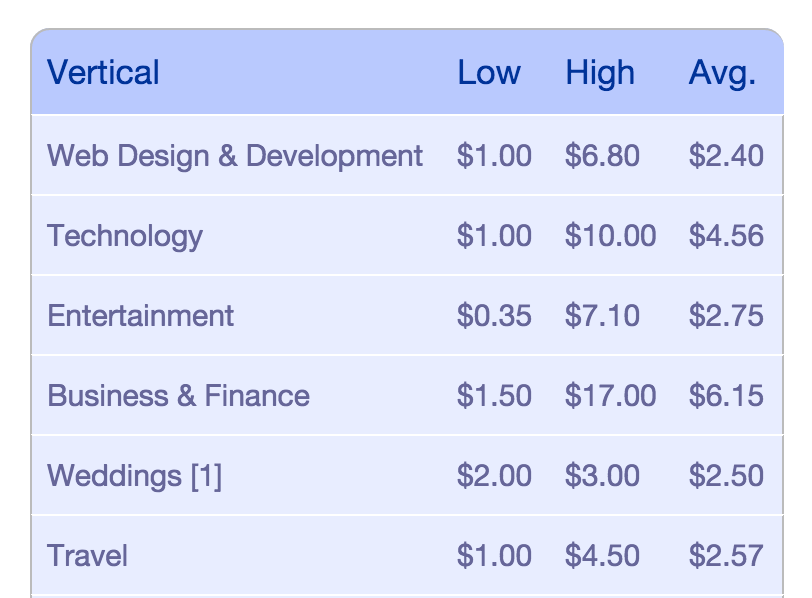Click the $17.00 Business high value

[x=610, y=396]
